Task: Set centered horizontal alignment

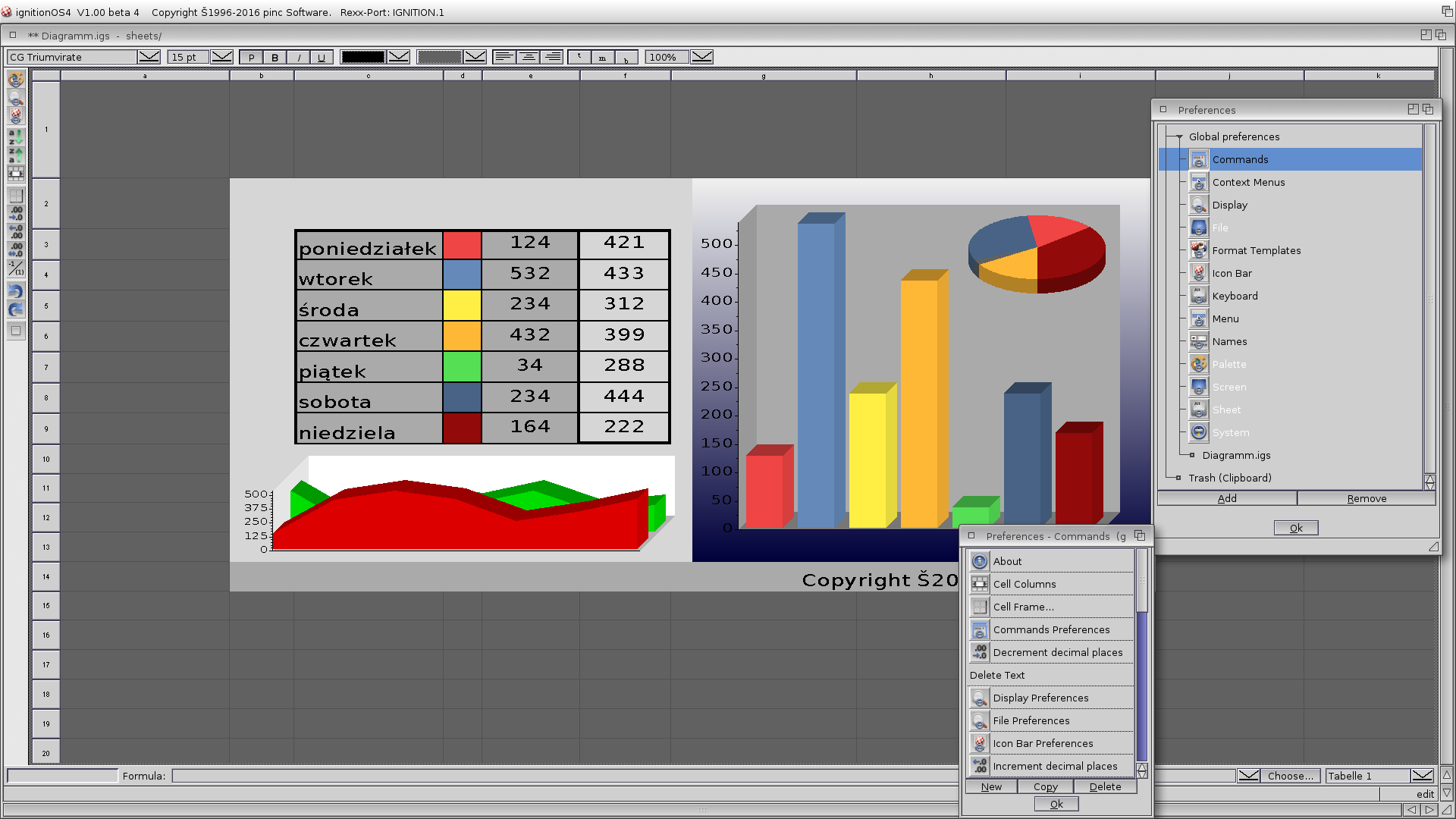Action: pyautogui.click(x=529, y=57)
